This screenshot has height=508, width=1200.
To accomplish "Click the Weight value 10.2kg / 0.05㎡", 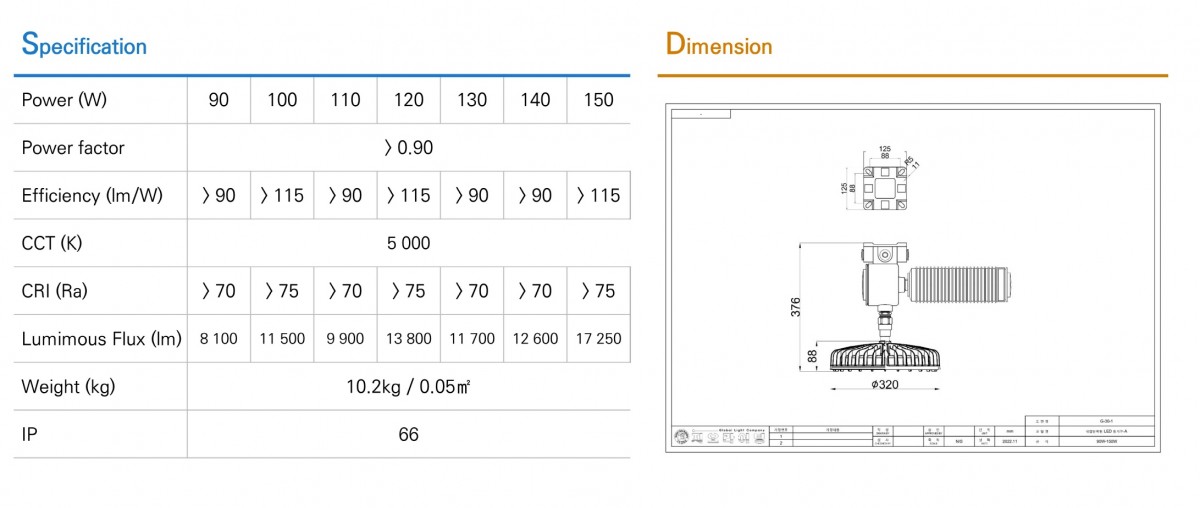I will [x=408, y=387].
